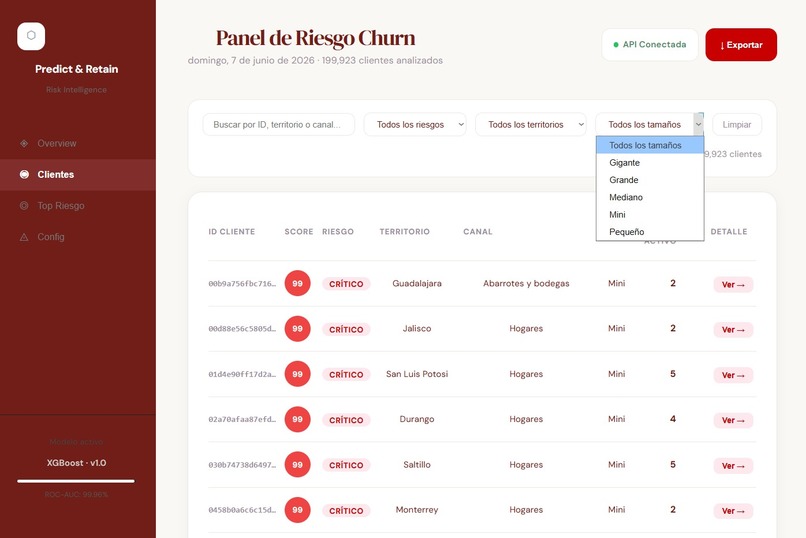Click the Config triangle icon
Screen dimensions: 806x538
(x=24, y=237)
